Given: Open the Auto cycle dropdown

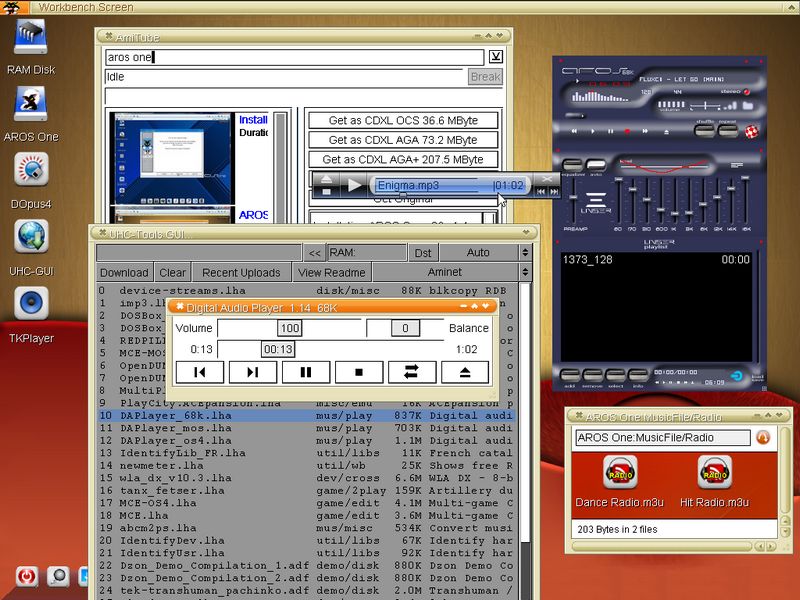Looking at the screenshot, I should 478,253.
